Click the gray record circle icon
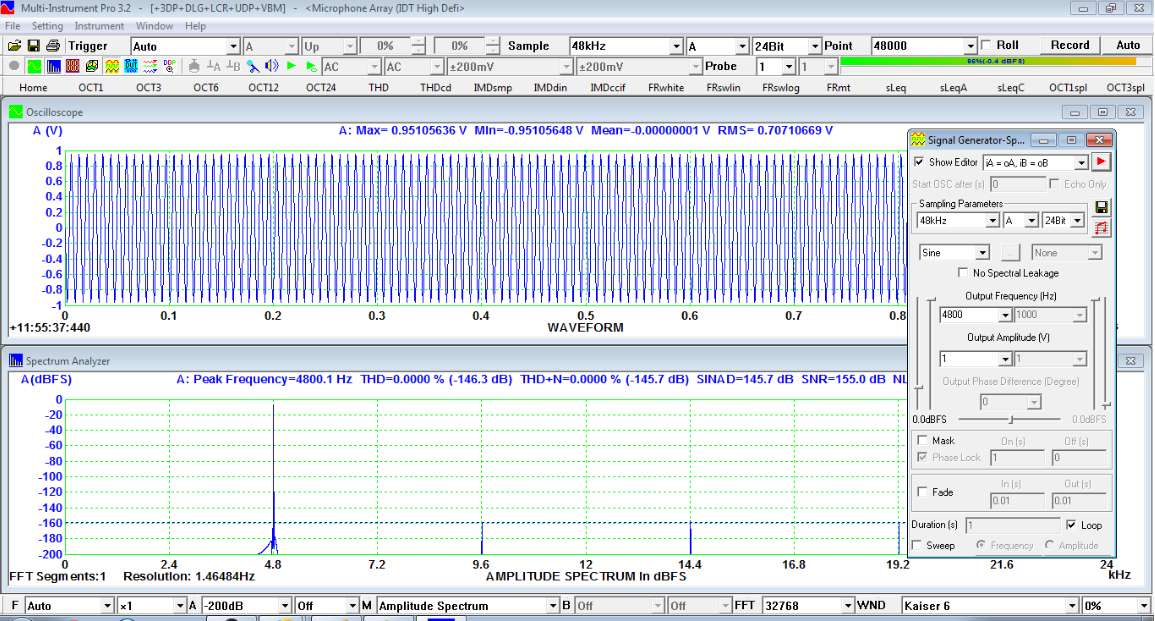The height and width of the screenshot is (621, 1155). click(x=14, y=66)
